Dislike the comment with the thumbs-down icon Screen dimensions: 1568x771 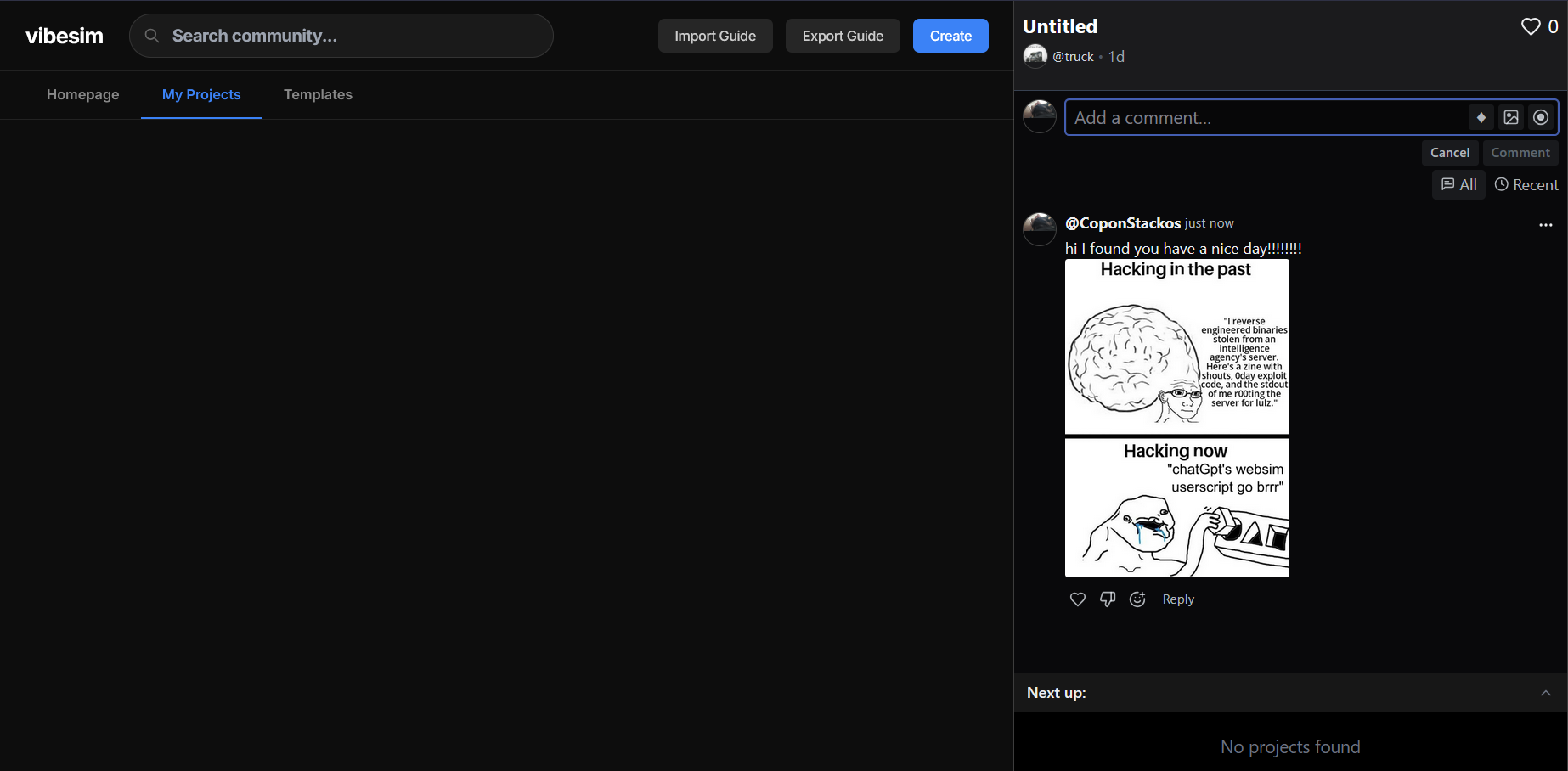click(1107, 599)
